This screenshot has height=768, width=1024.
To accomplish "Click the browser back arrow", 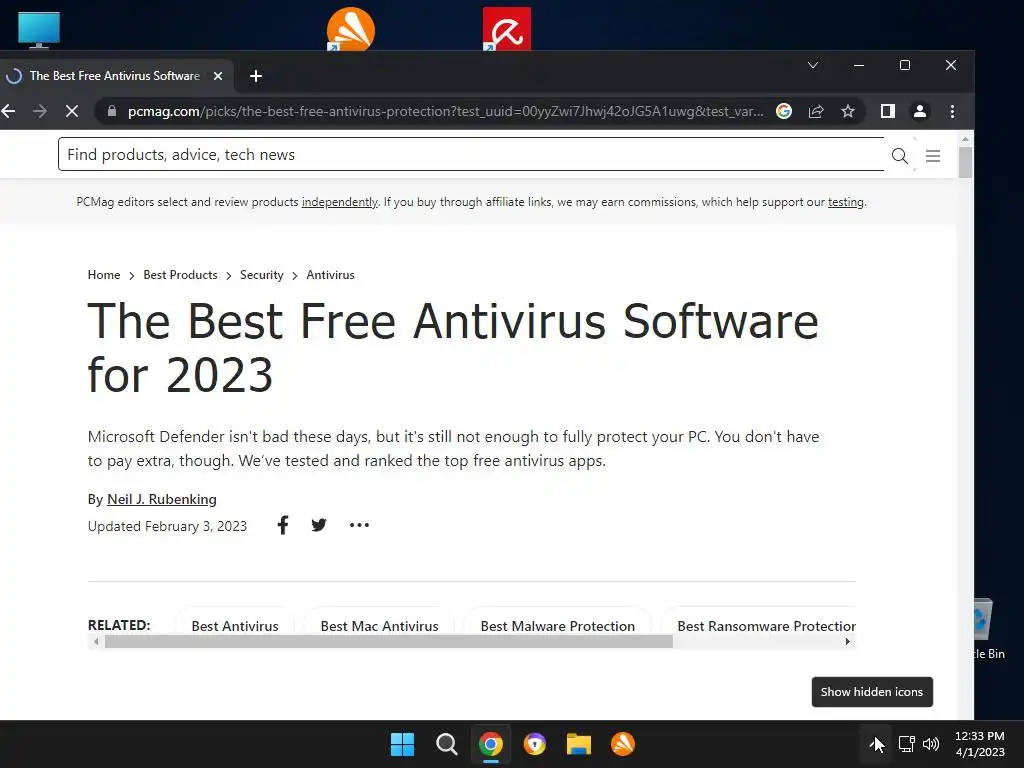I will point(8,112).
